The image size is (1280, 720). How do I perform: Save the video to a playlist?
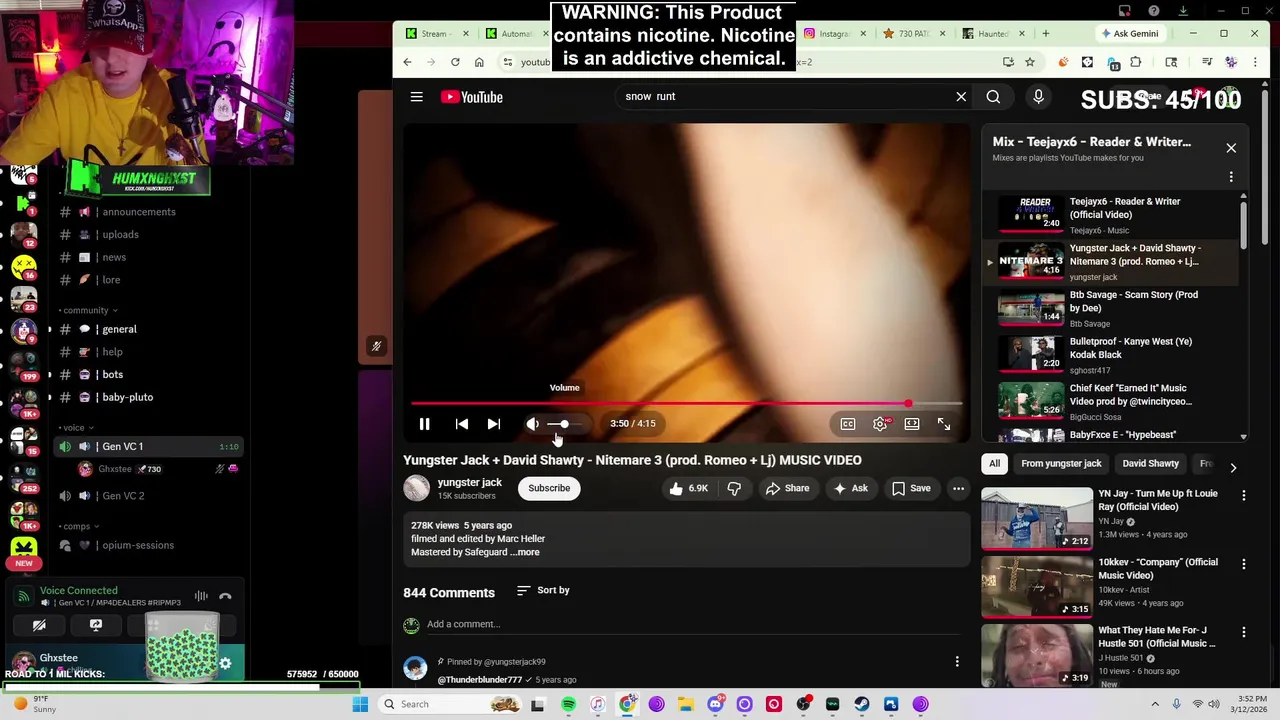point(911,488)
